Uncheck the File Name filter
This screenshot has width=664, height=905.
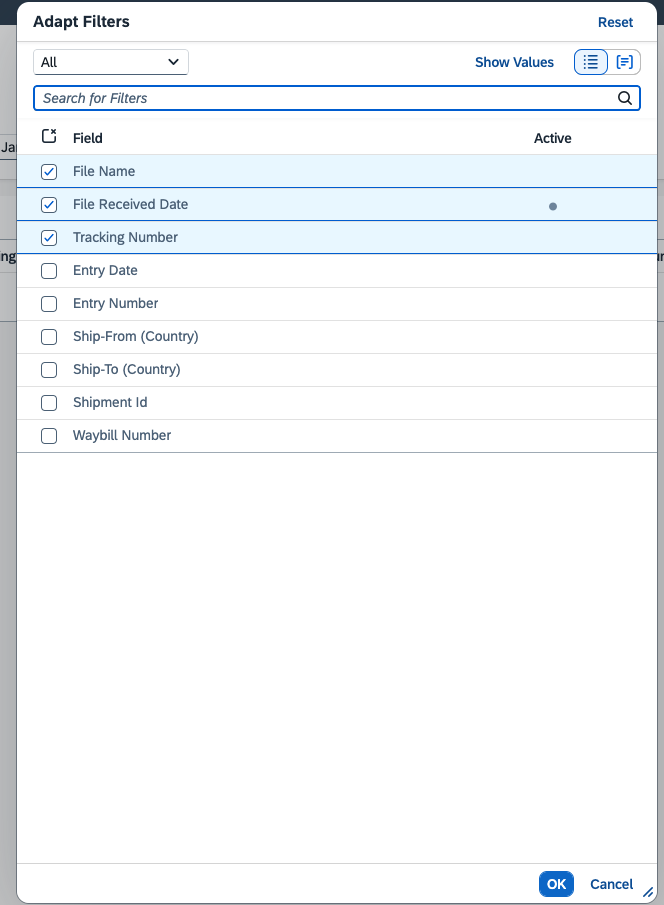click(x=48, y=171)
